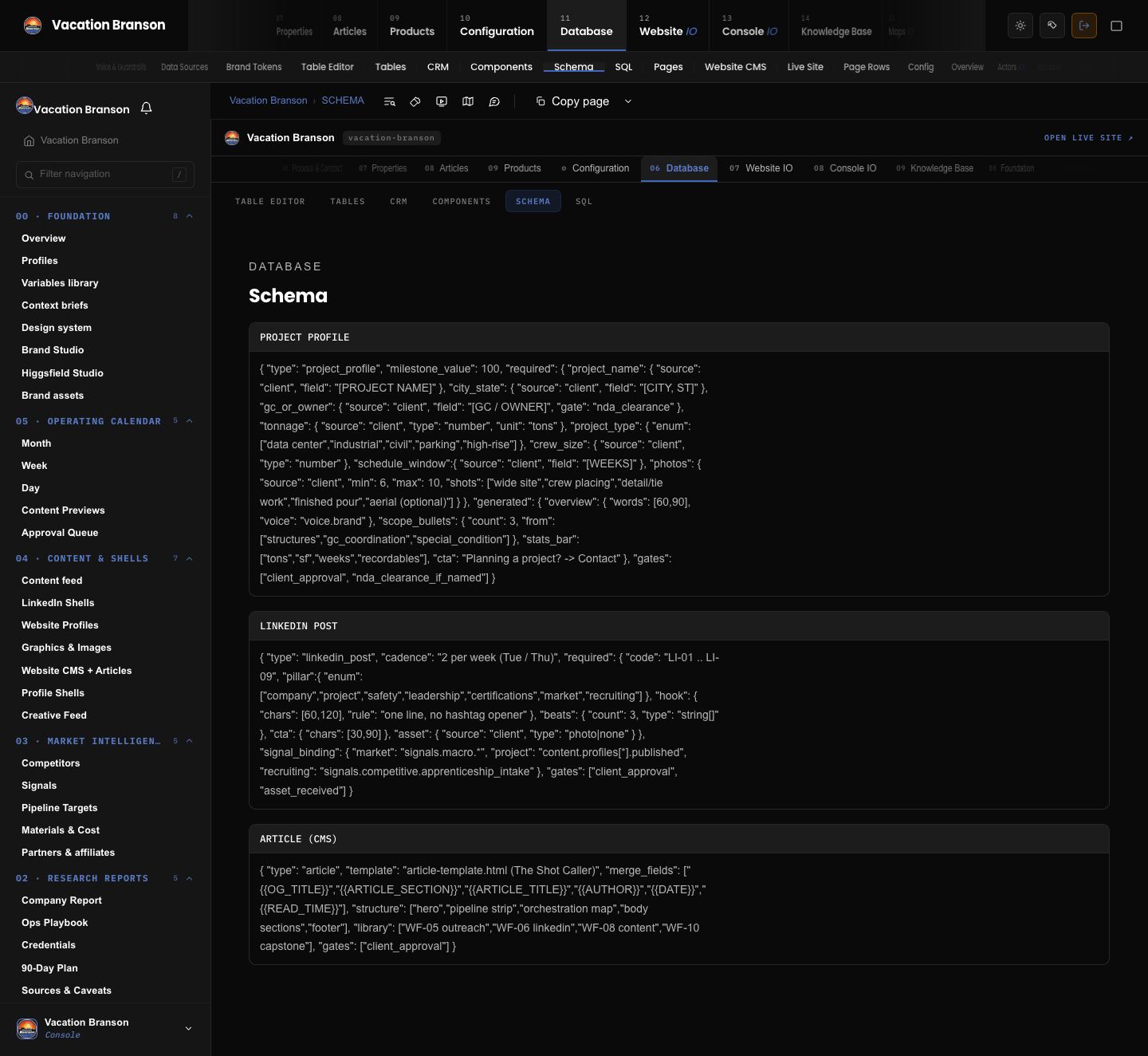Viewport: 1148px width, 1056px height.
Task: Click the copy icon beside Copy page
Action: coord(541,100)
